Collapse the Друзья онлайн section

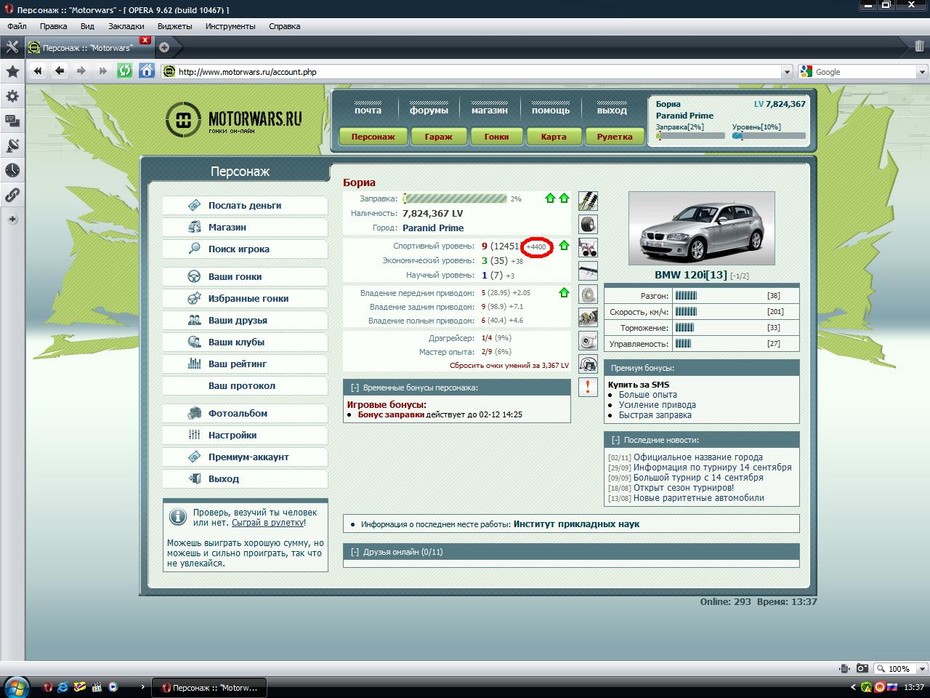[355, 552]
